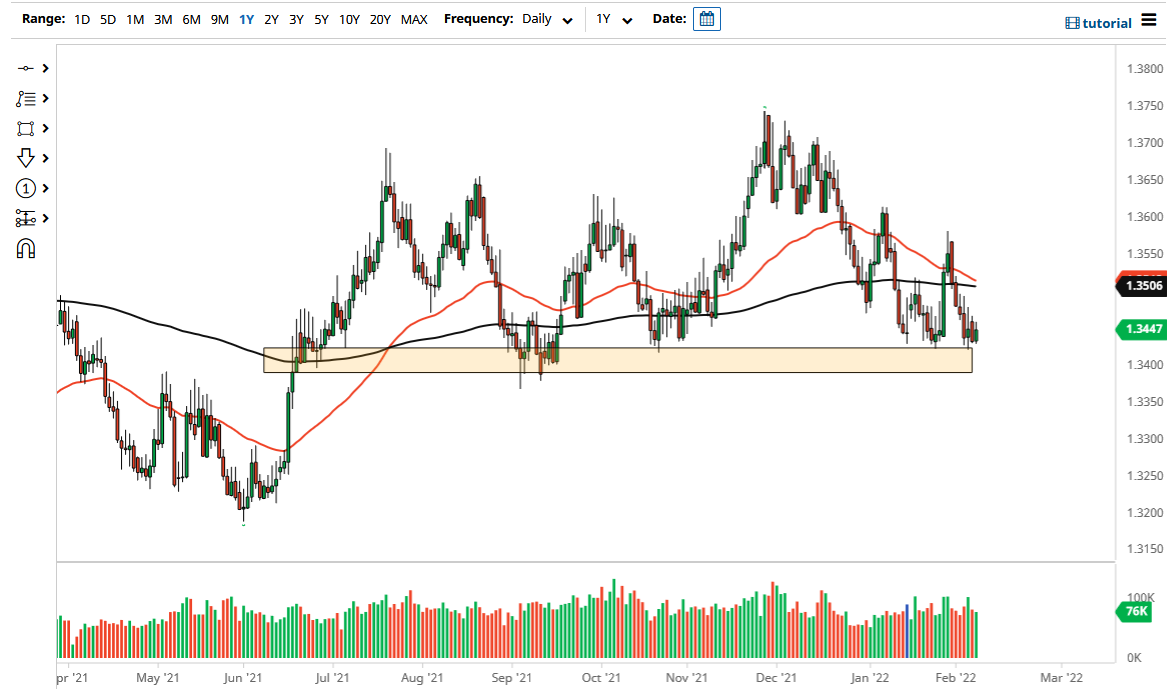Viewport: 1169px width, 696px height.
Task: Click the red 1.3506 price label
Action: [x=1142, y=286]
